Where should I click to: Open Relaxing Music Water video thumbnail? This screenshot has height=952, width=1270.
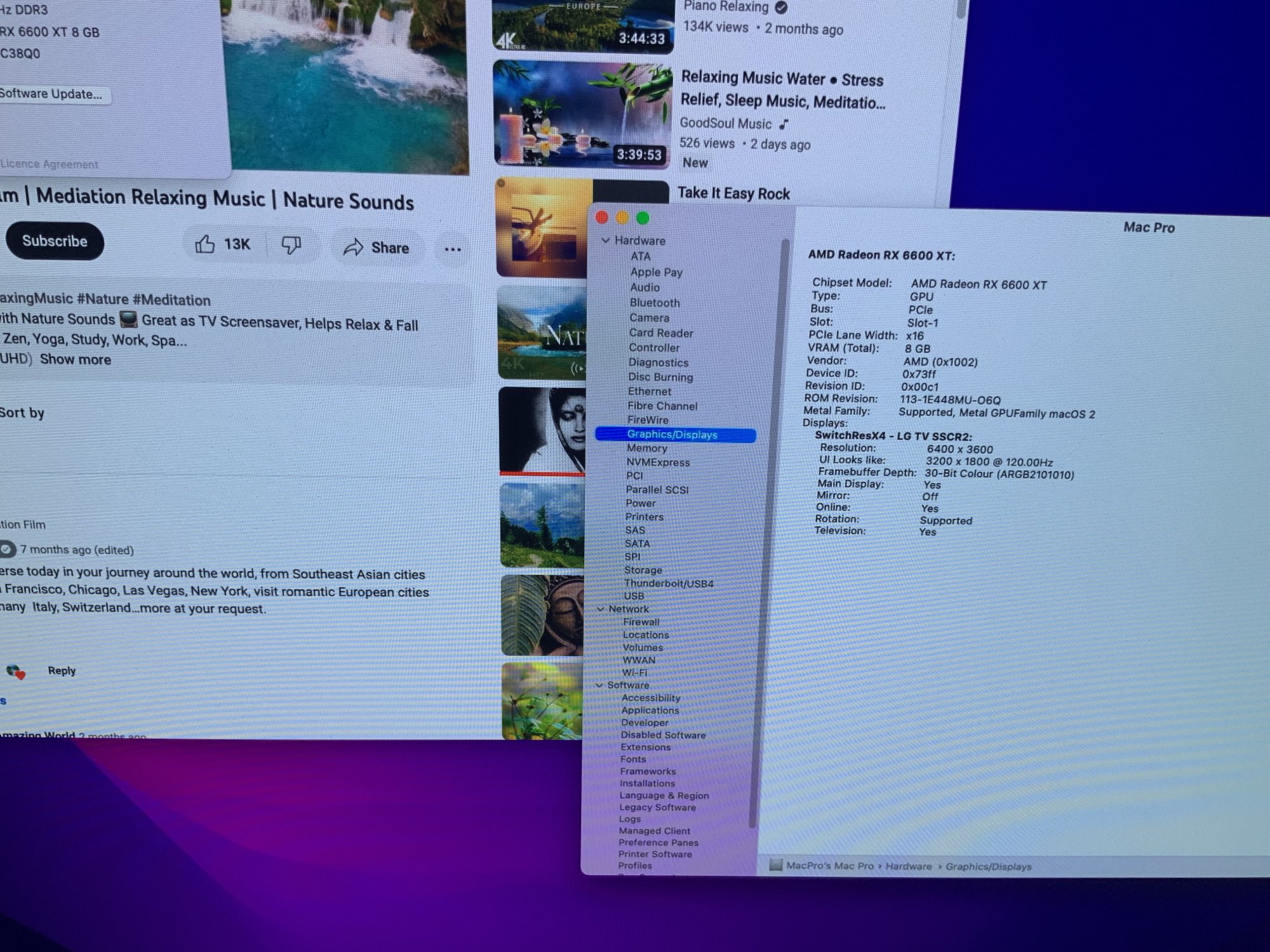[582, 115]
